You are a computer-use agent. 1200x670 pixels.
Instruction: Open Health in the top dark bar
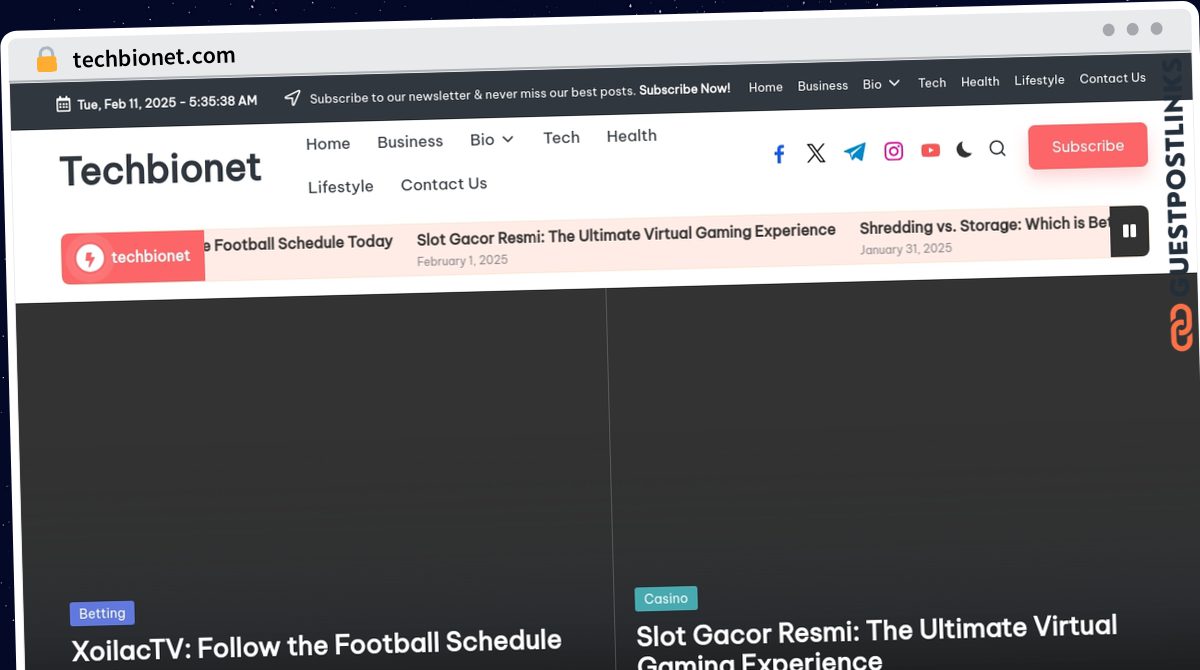tap(980, 82)
